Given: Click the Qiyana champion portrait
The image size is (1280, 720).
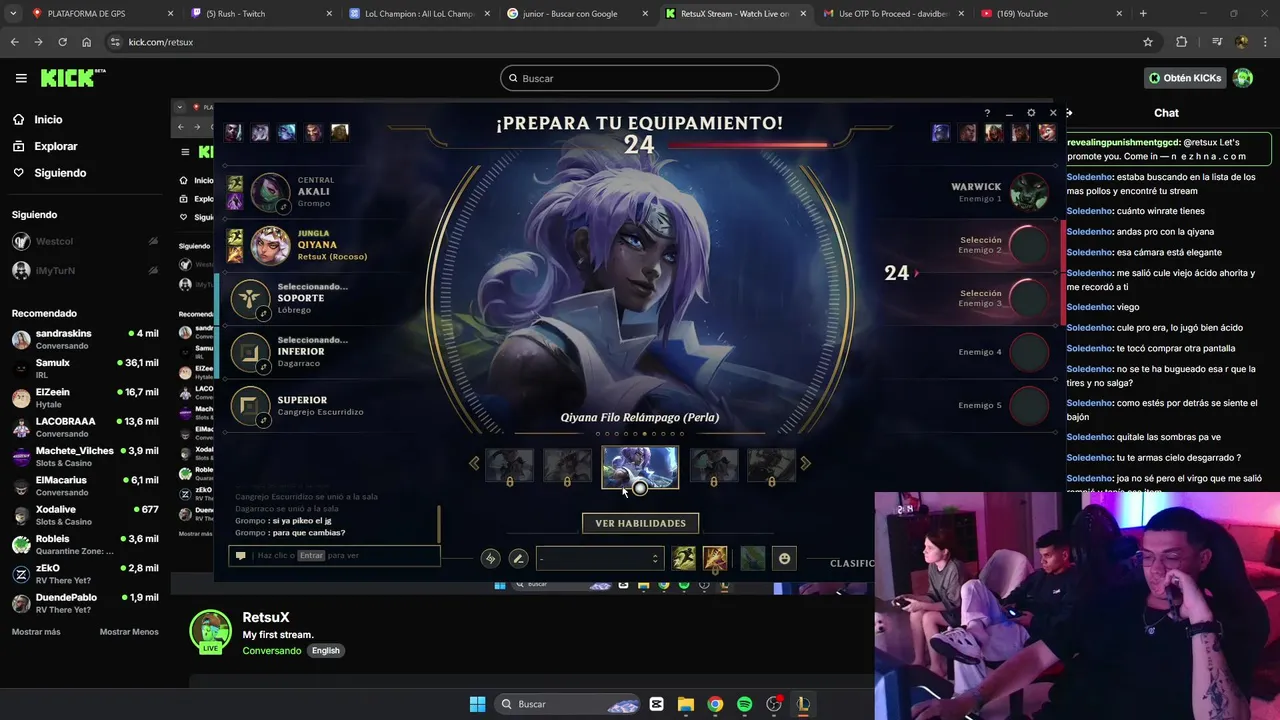Looking at the screenshot, I should point(270,245).
